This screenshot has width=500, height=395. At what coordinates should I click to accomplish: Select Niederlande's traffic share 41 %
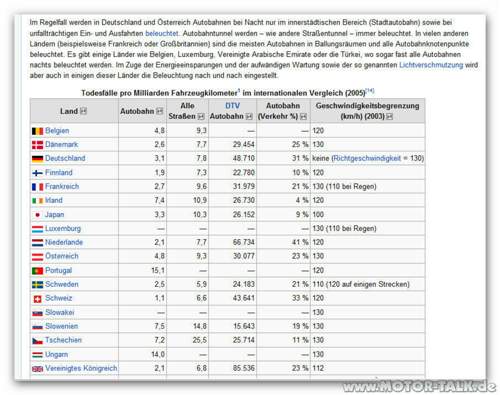[x=300, y=242]
